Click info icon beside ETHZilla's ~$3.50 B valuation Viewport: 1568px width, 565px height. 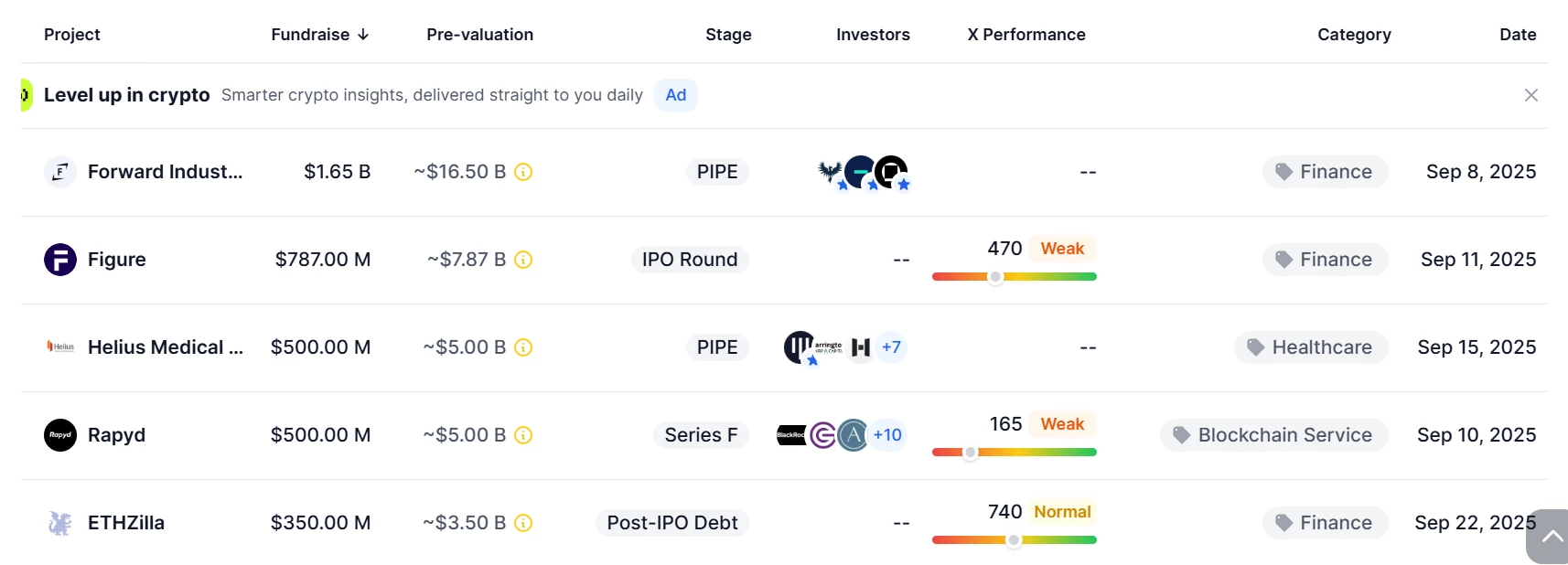523,523
